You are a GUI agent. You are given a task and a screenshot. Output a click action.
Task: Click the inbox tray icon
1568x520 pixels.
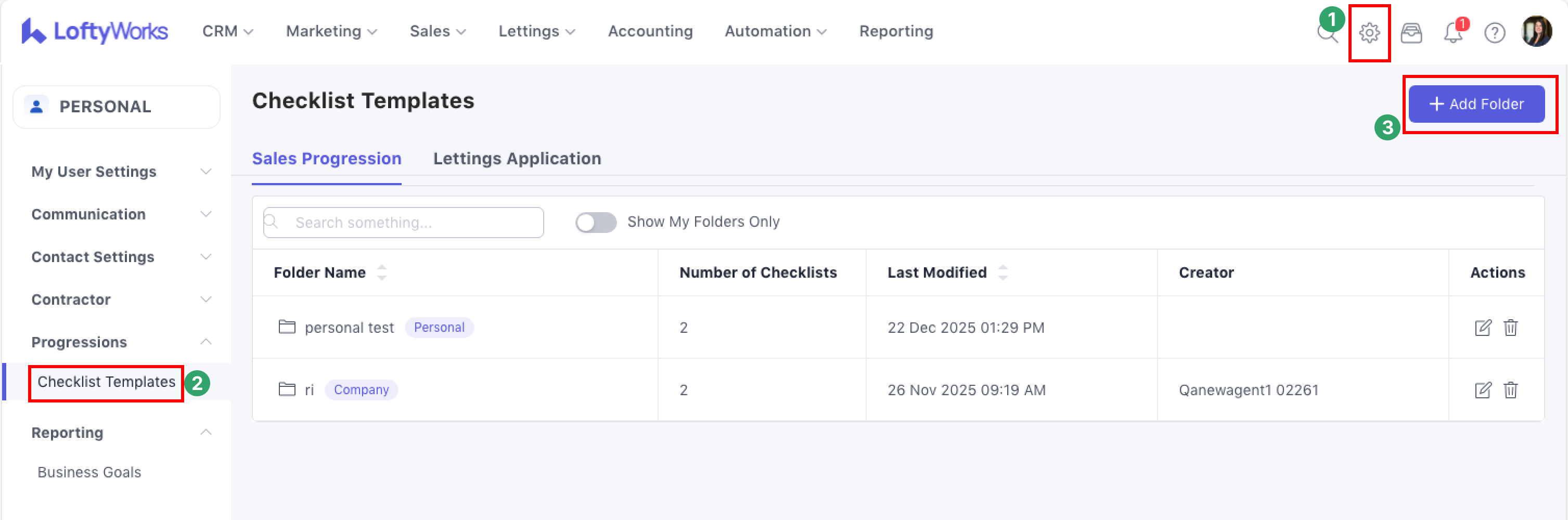coord(1411,32)
